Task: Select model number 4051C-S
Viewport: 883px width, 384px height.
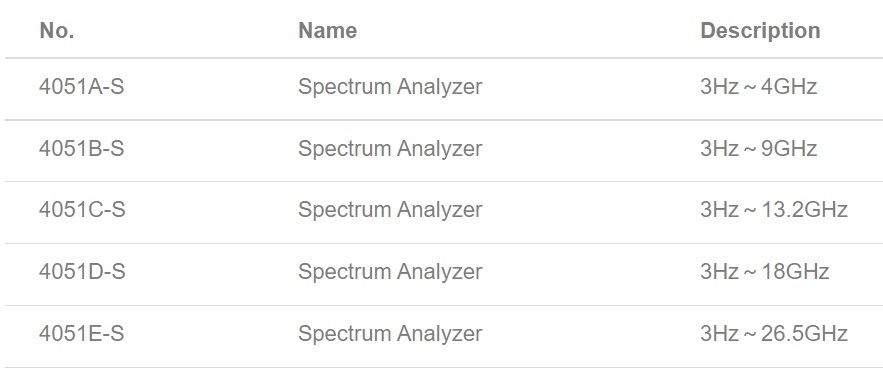Action: [x=82, y=209]
